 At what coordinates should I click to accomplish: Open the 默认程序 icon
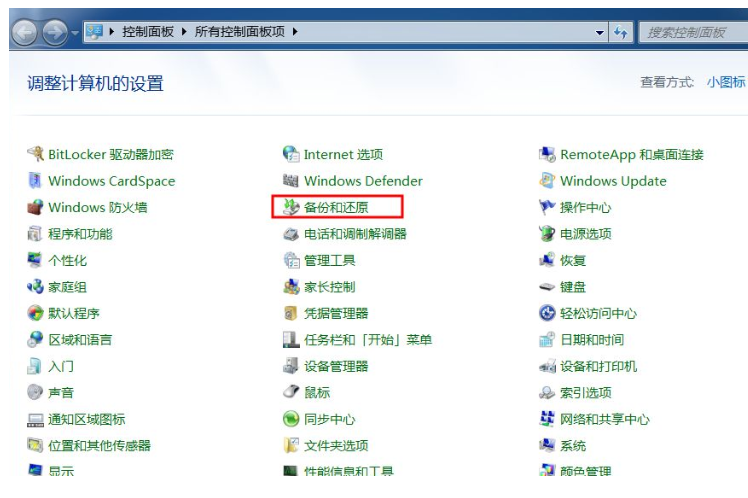[35, 313]
